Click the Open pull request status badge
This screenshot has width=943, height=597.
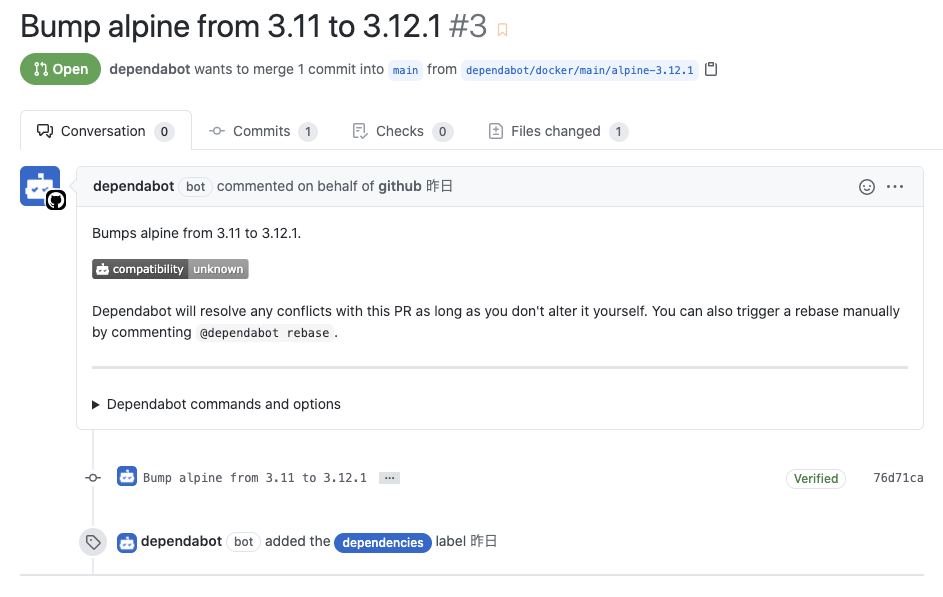click(x=60, y=70)
